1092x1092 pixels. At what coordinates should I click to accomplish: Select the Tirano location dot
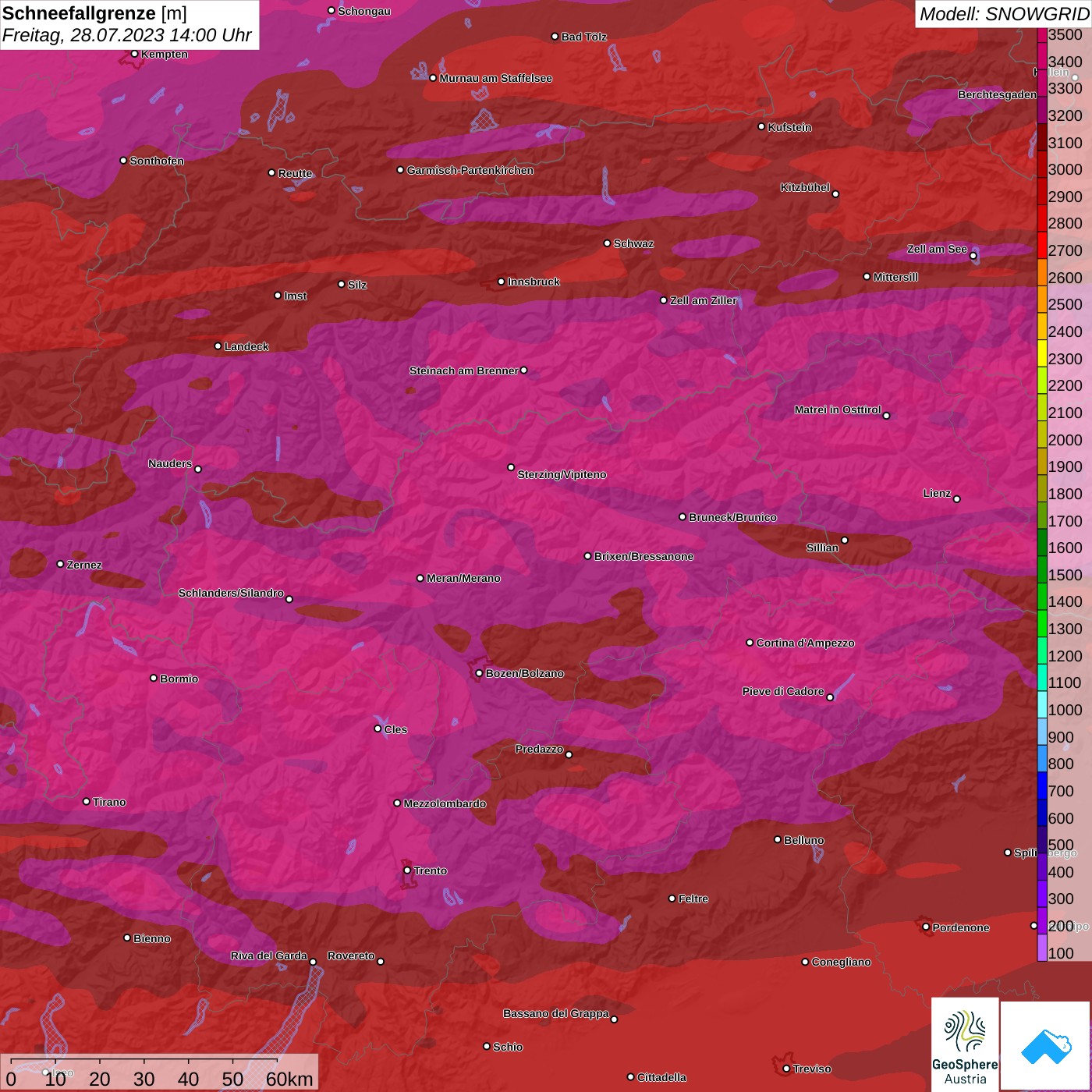pyautogui.click(x=87, y=801)
